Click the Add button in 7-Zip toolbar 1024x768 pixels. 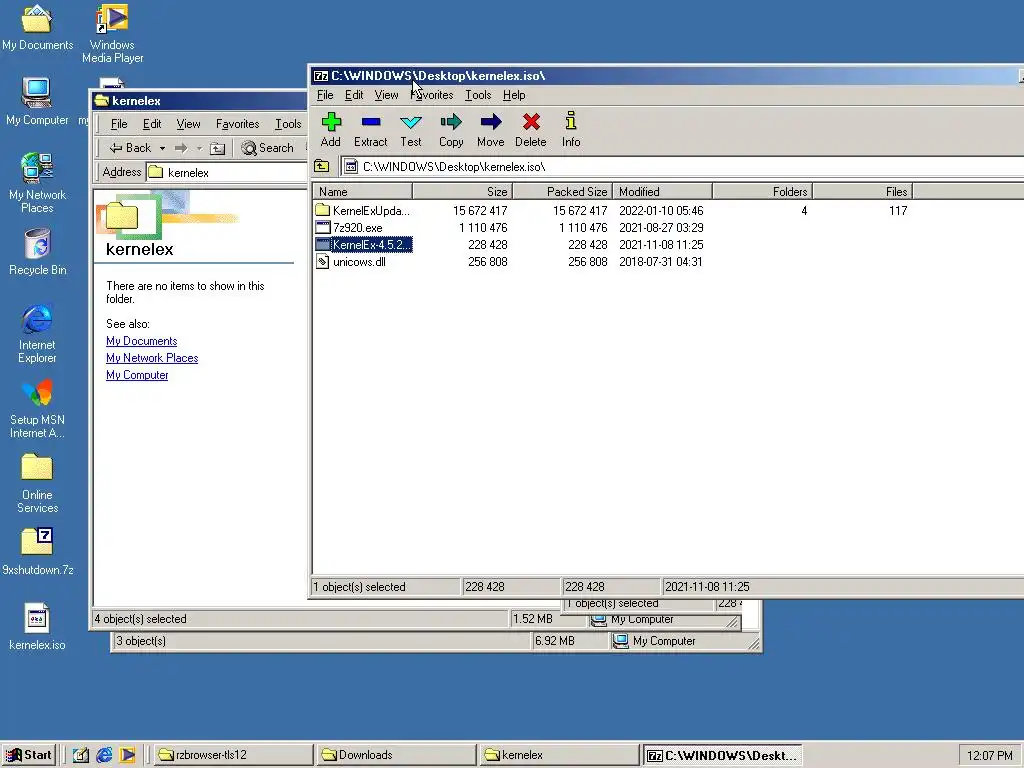click(x=331, y=129)
